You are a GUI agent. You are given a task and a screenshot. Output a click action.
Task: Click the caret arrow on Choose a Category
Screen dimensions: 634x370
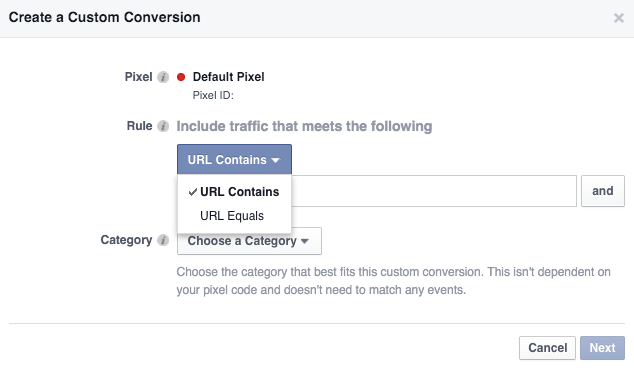click(x=305, y=241)
